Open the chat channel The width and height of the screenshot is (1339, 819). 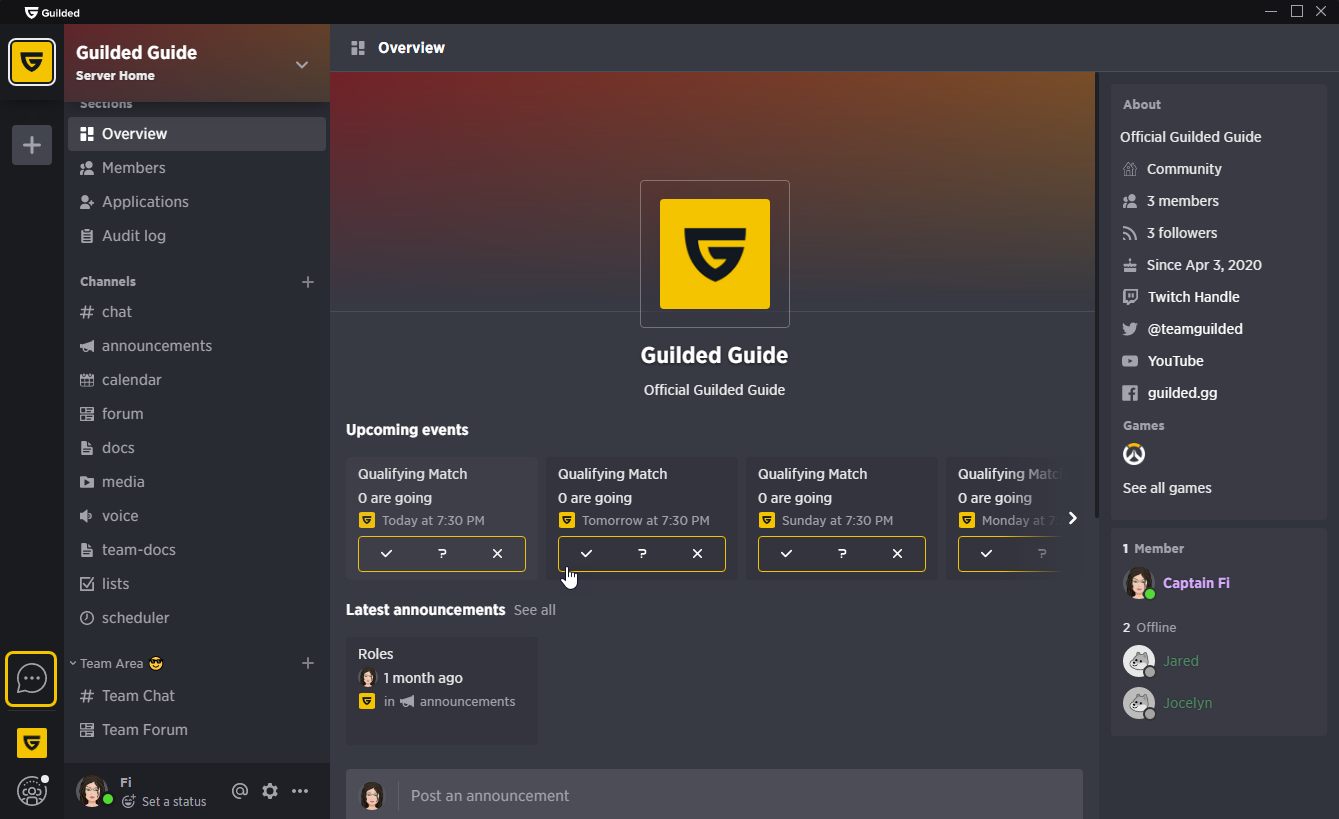coord(197,312)
